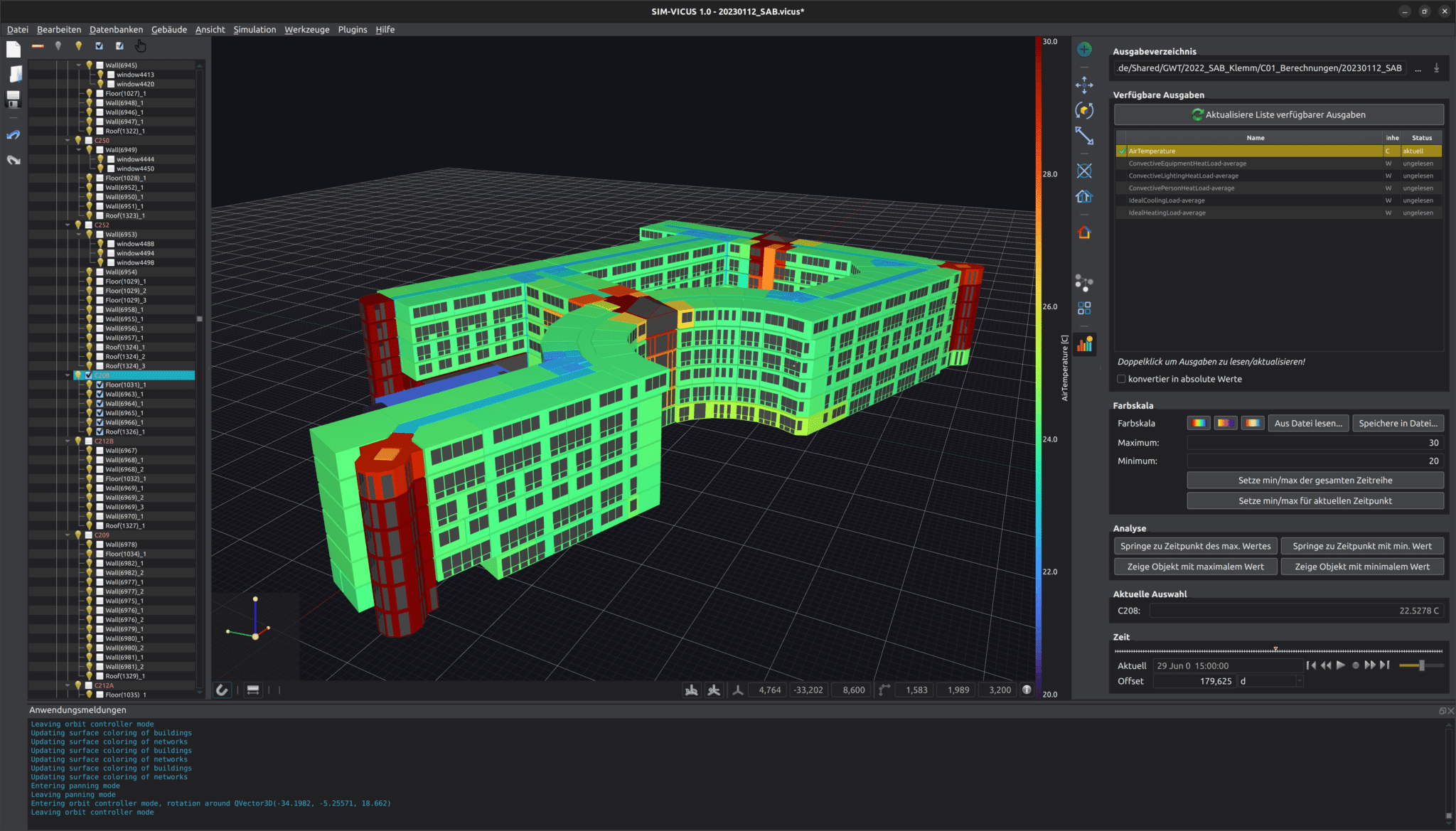This screenshot has width=1456, height=831.
Task: Collapse the C212B room node
Action: click(x=68, y=441)
